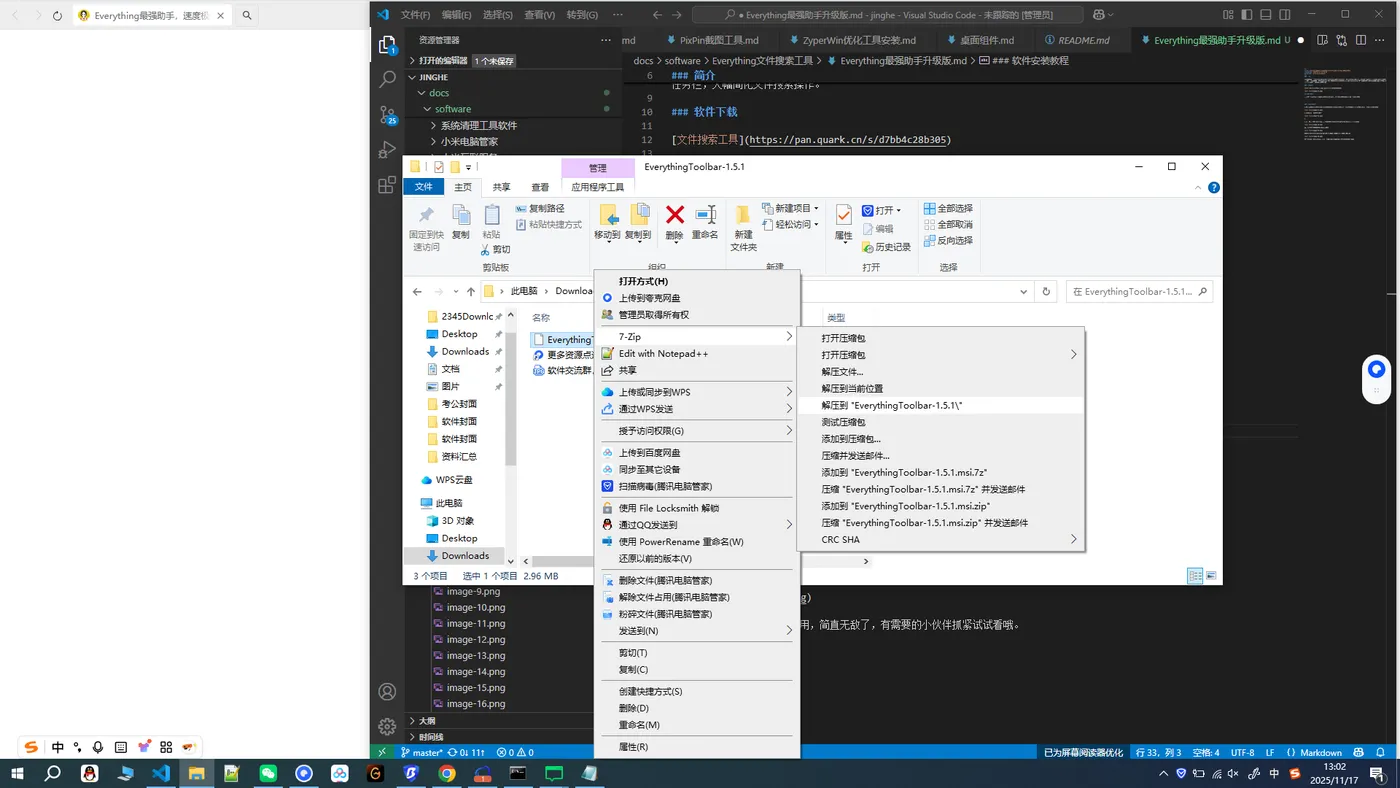Viewport: 1400px width, 788px height.
Task: Open the Extensions view in VS Code
Action: click(x=387, y=185)
